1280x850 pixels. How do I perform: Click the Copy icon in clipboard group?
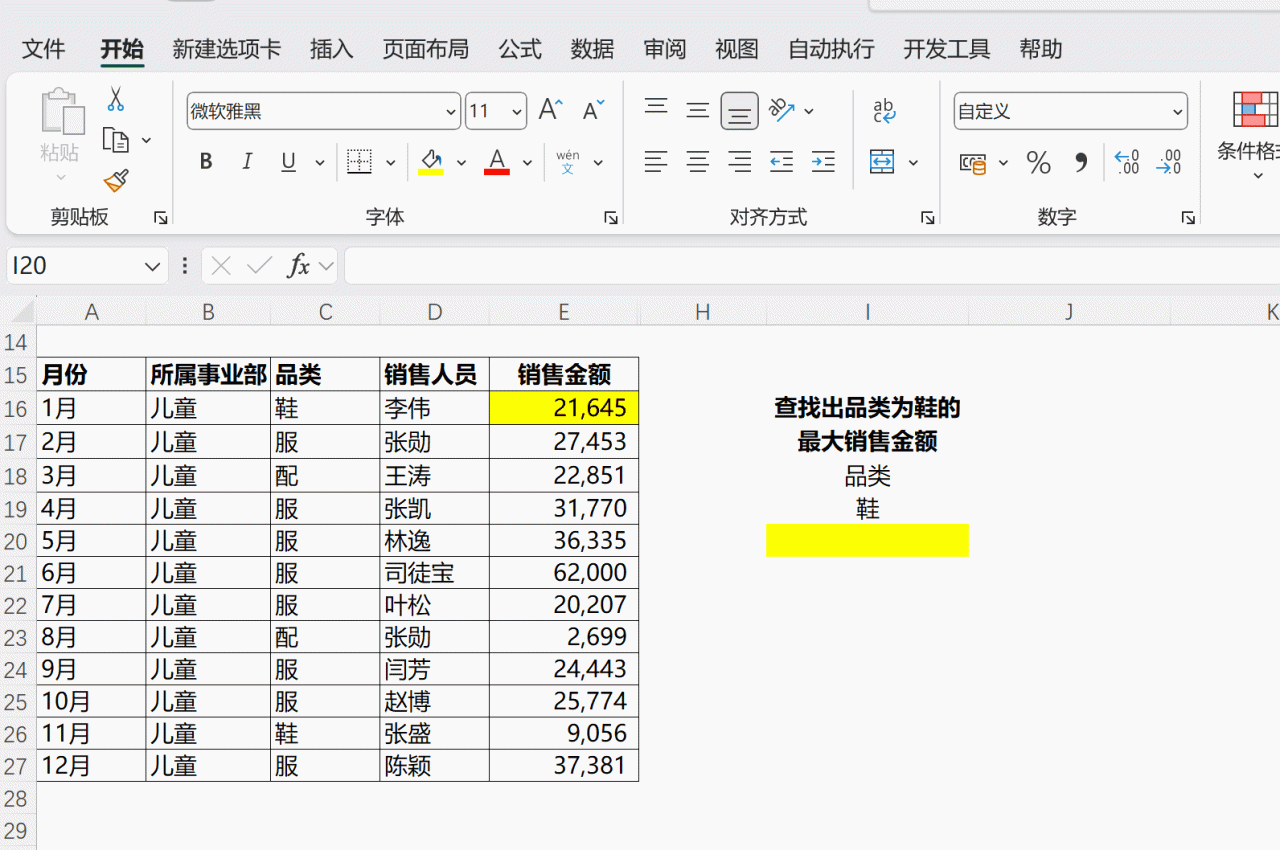tap(117, 140)
